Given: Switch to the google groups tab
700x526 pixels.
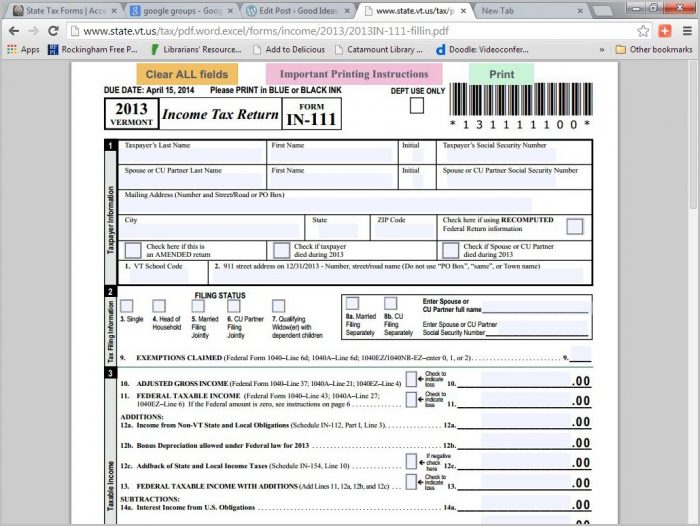Looking at the screenshot, I should pos(182,11).
